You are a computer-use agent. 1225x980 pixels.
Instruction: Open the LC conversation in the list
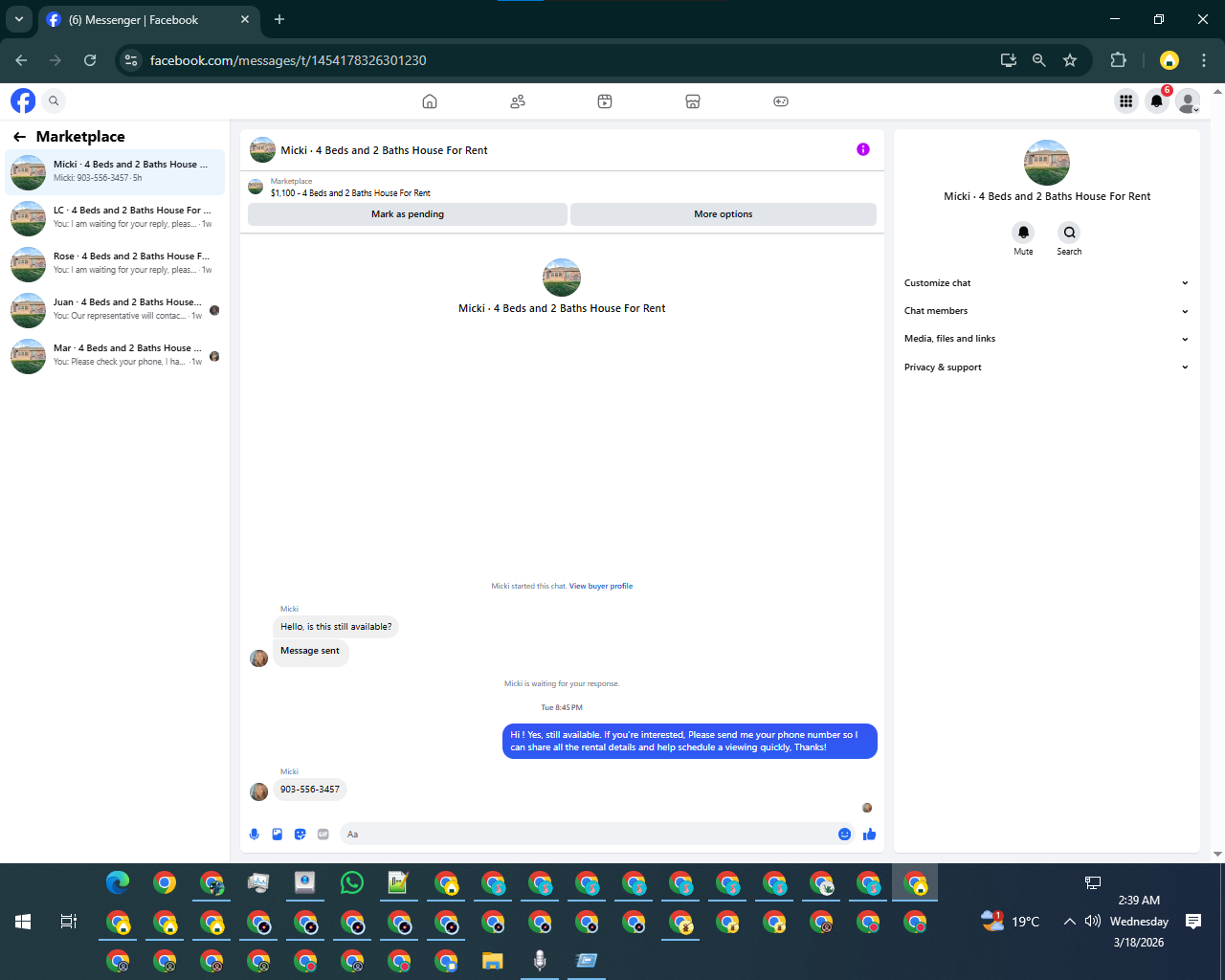coord(115,218)
